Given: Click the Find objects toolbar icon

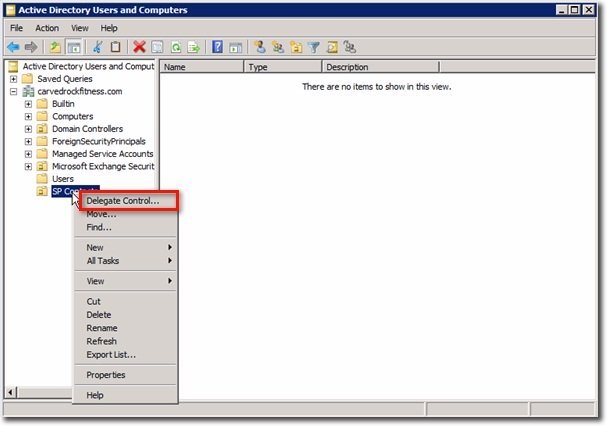Looking at the screenshot, I should [x=332, y=47].
